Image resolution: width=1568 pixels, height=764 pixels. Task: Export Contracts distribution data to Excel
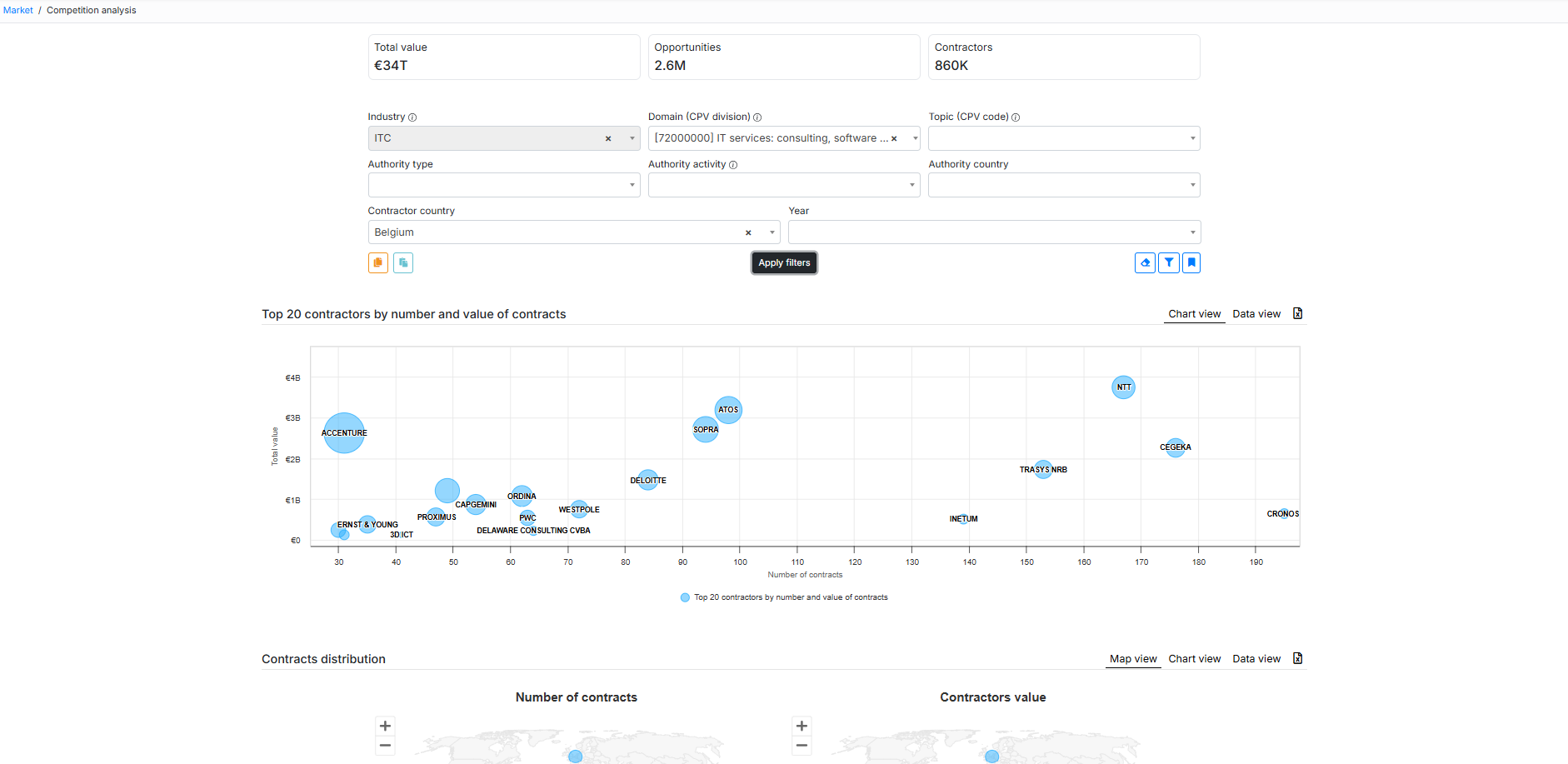pos(1297,658)
